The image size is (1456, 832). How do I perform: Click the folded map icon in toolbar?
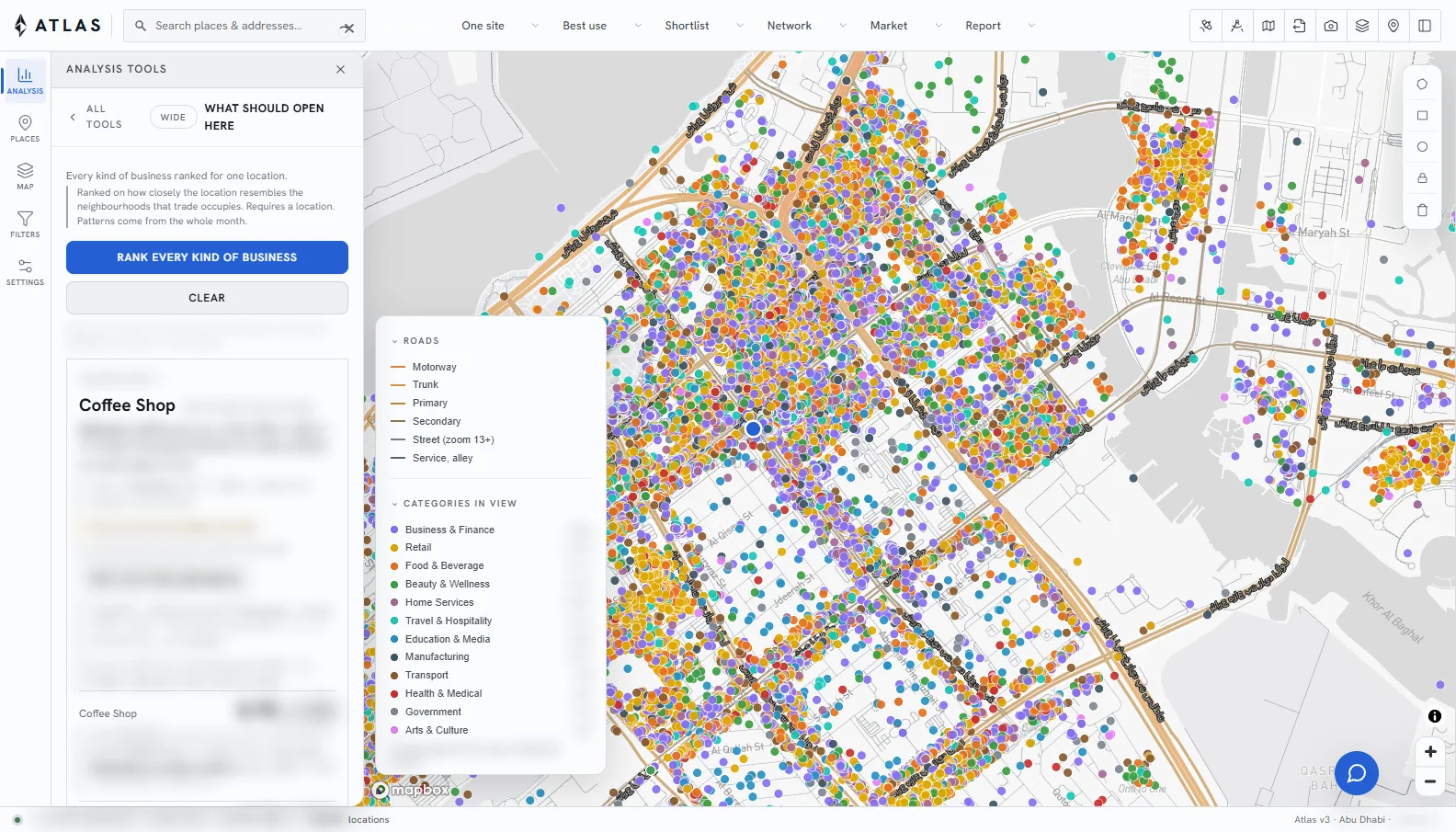tap(1268, 26)
